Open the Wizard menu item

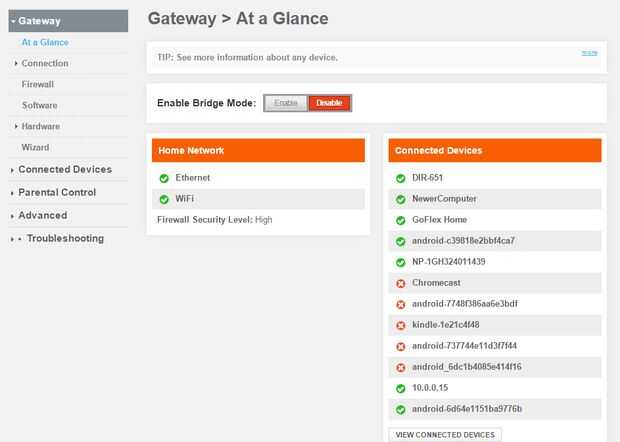coord(35,148)
